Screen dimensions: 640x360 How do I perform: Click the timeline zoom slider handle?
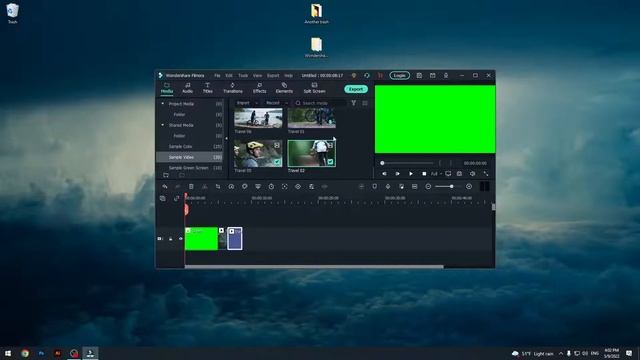coord(451,187)
